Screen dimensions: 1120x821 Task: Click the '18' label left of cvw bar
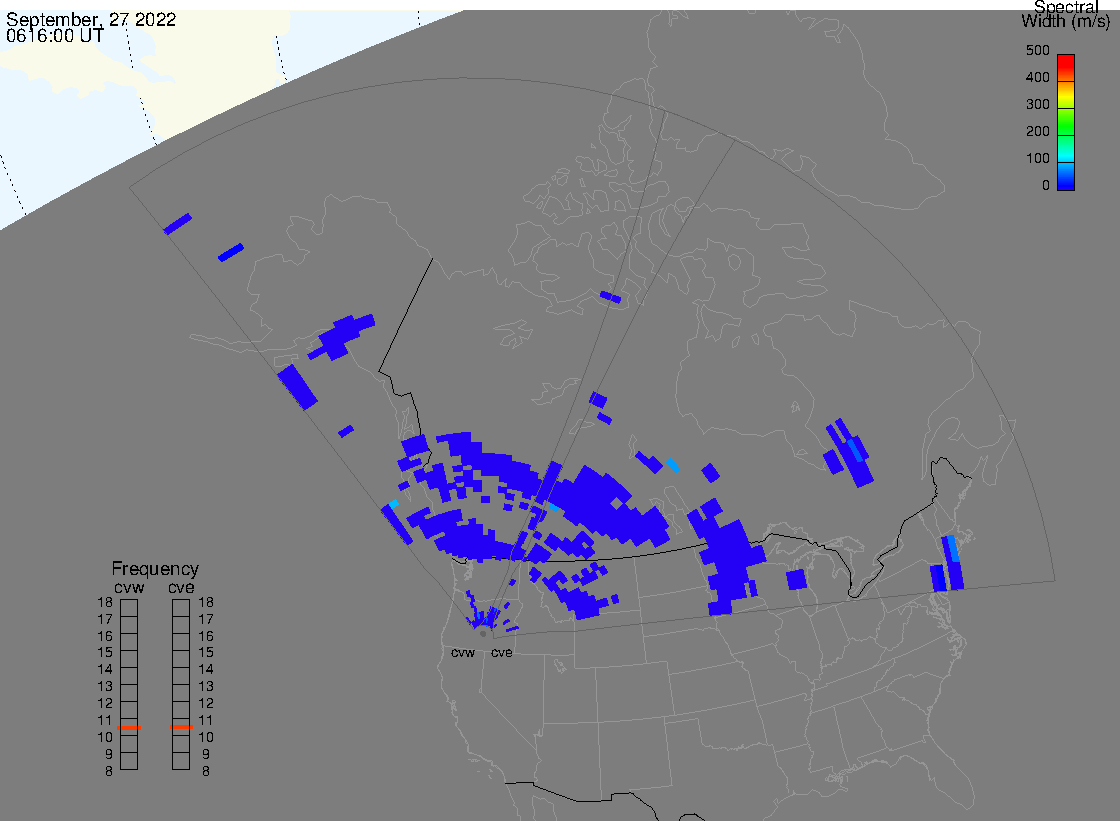(x=105, y=602)
